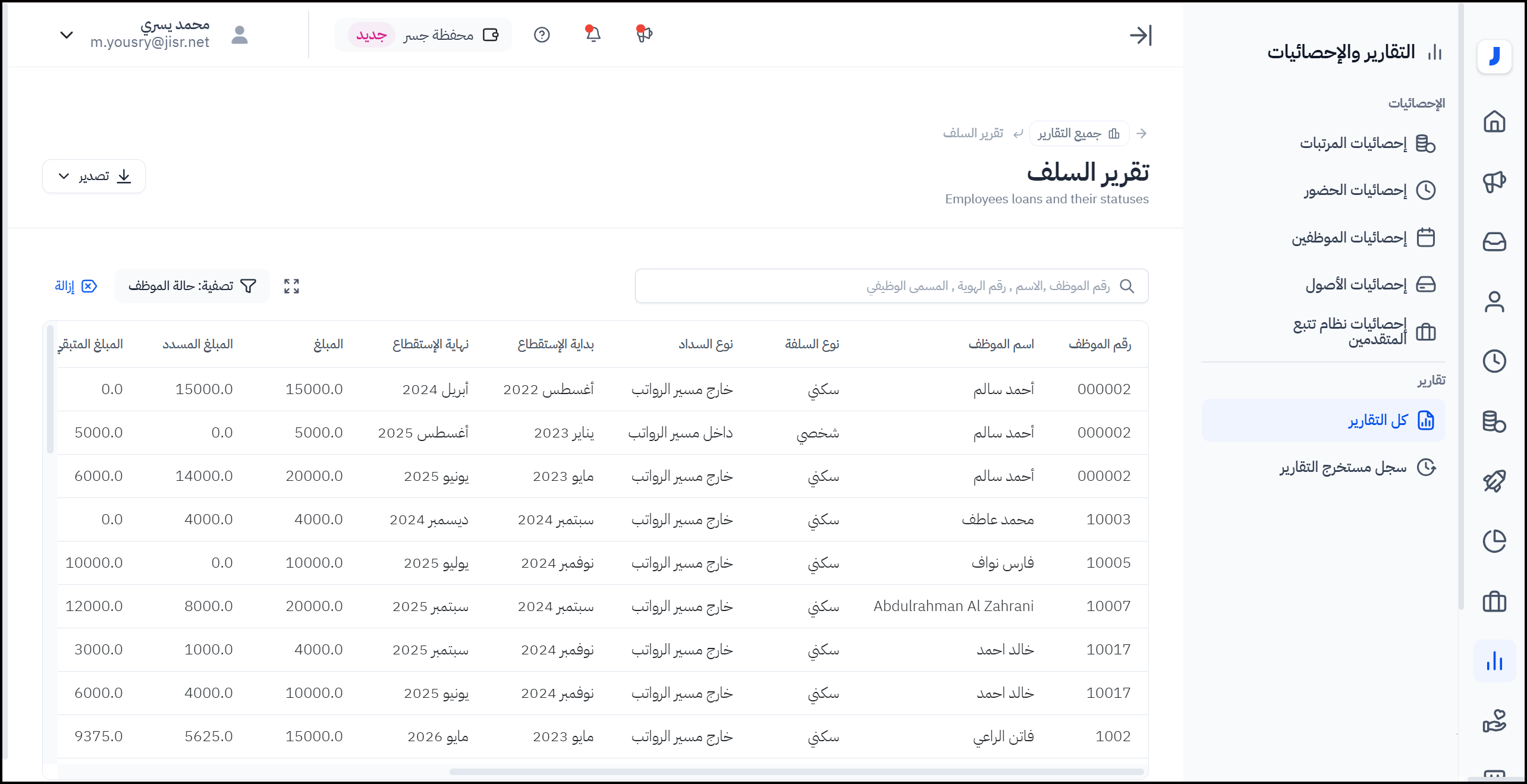Open the محمد يسري user account menu chevron
The image size is (1527, 784).
tap(67, 35)
